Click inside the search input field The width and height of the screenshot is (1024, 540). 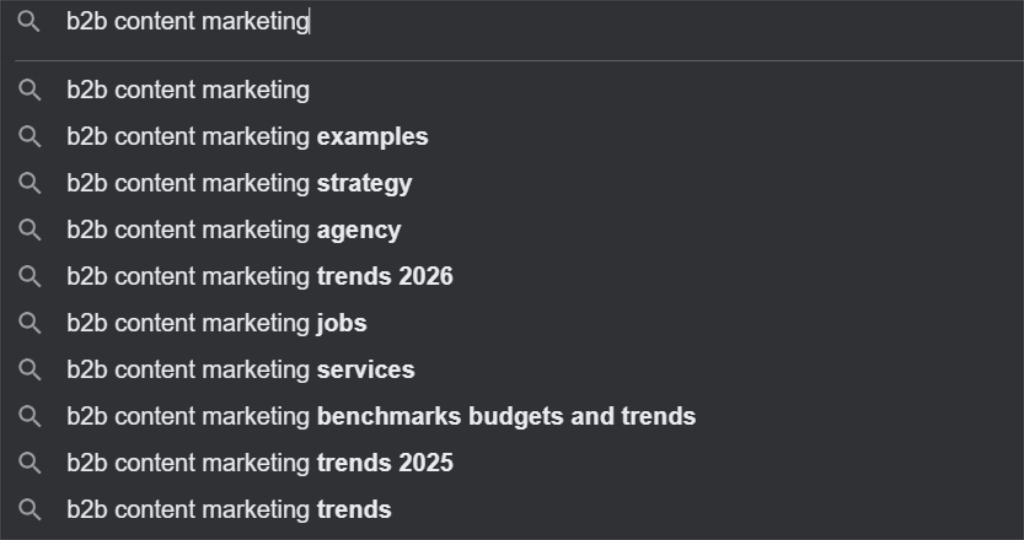click(x=500, y=21)
